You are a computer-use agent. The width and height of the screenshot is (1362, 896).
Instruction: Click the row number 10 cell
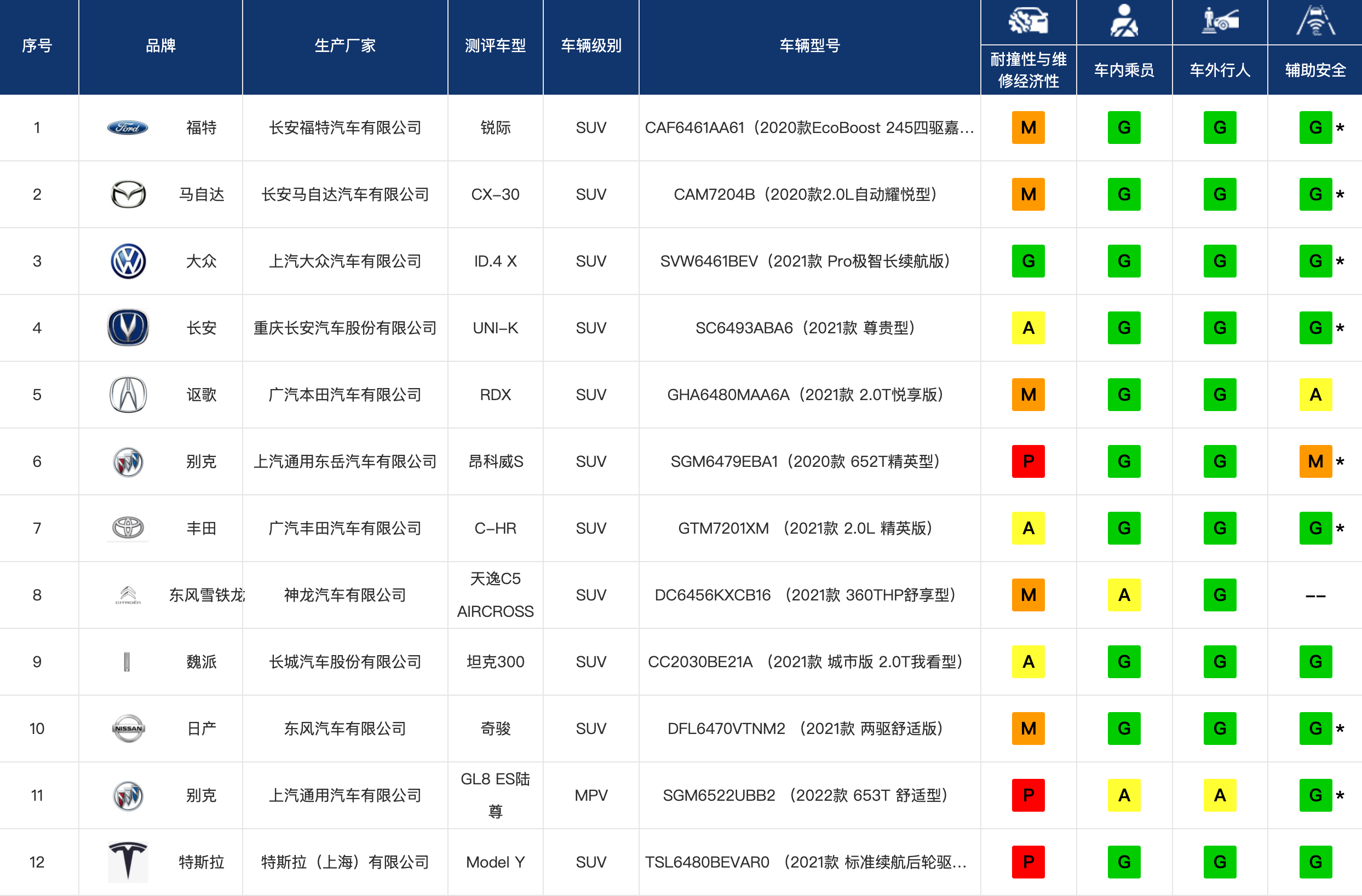(37, 729)
